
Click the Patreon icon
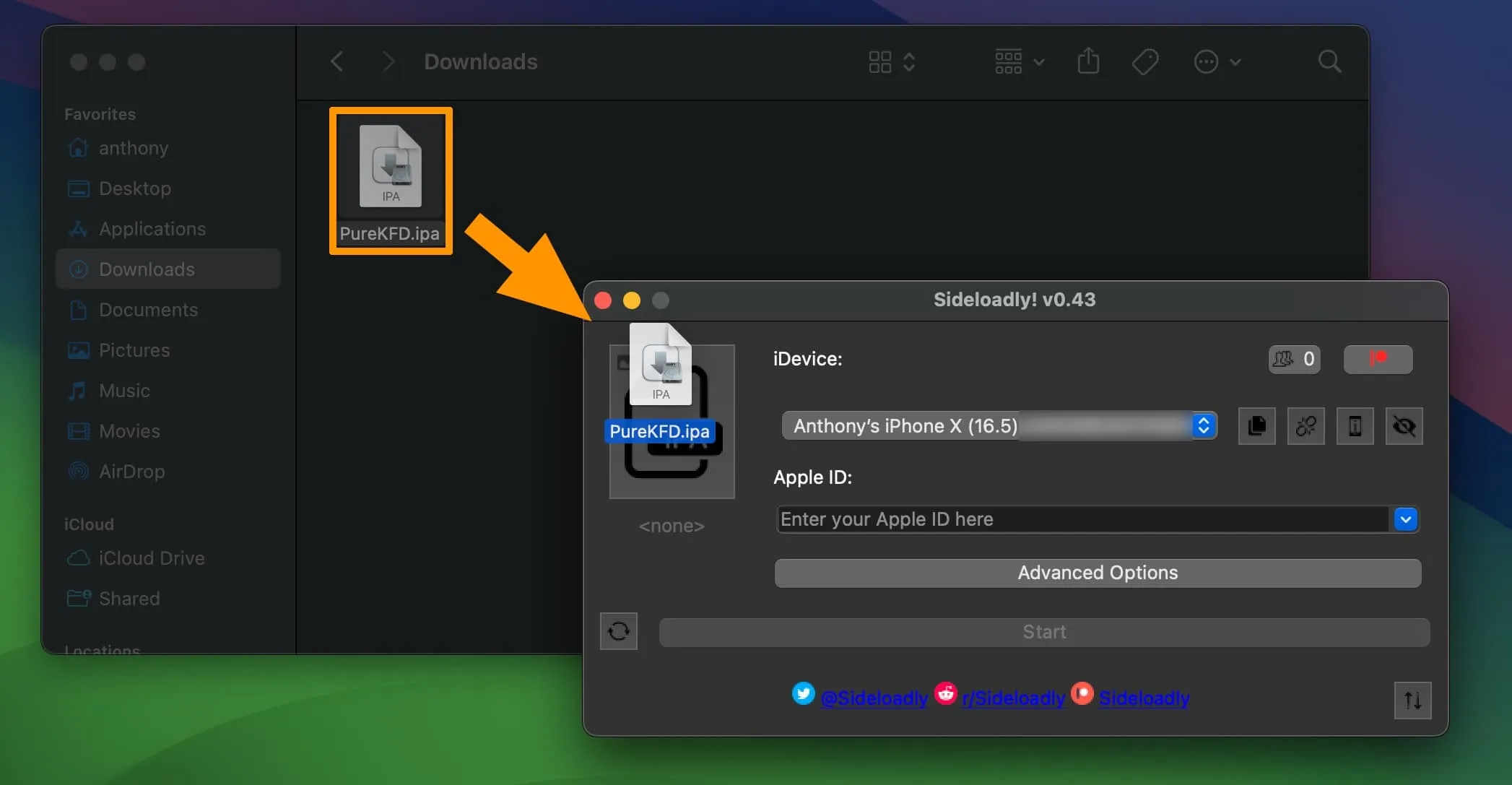pyautogui.click(x=1082, y=693)
